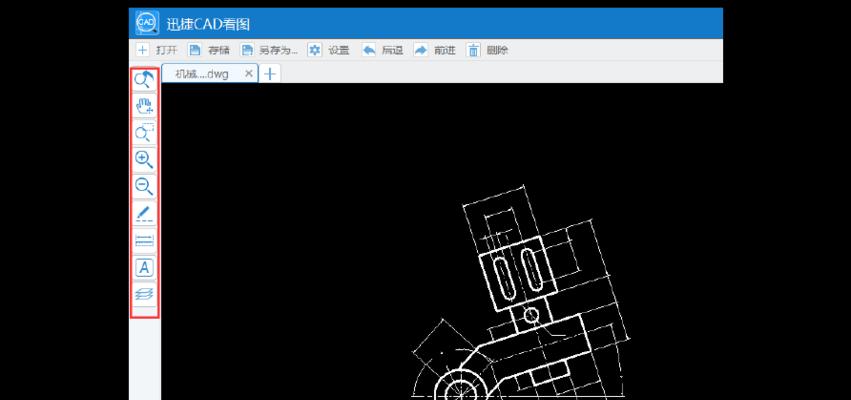Image resolution: width=851 pixels, height=400 pixels.
Task: Select the measure distance lines tool
Action: click(x=144, y=240)
